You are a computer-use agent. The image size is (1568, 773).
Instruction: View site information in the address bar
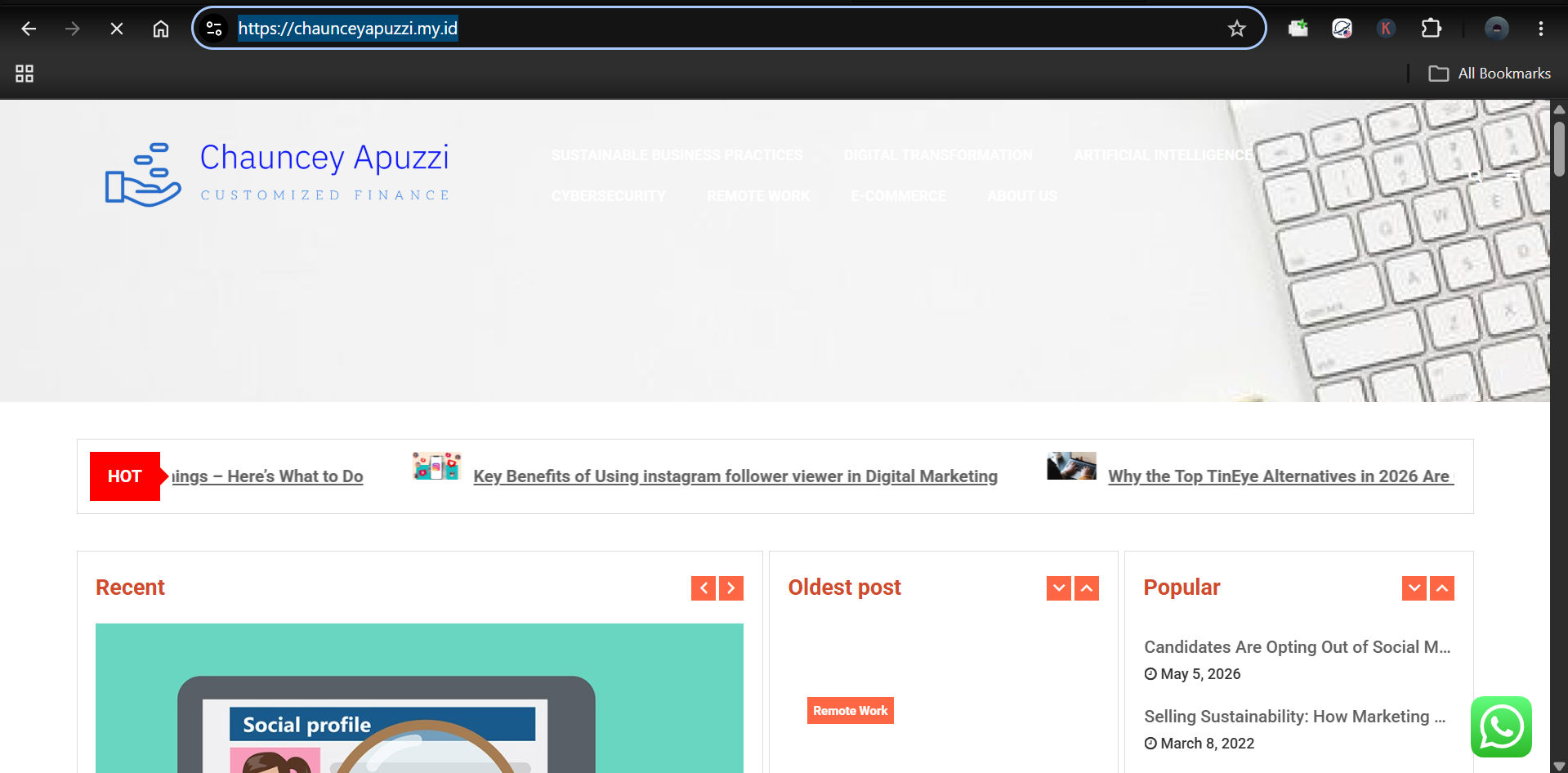point(214,29)
